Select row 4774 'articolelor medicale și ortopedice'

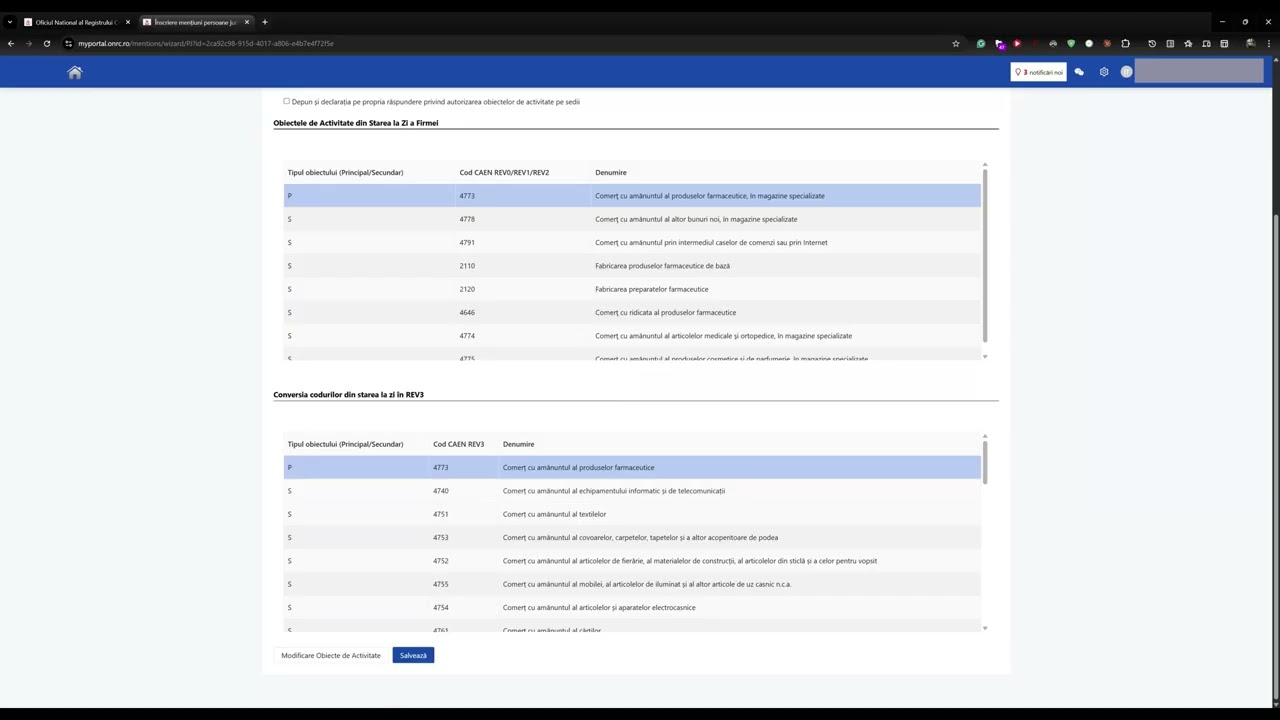pos(632,336)
